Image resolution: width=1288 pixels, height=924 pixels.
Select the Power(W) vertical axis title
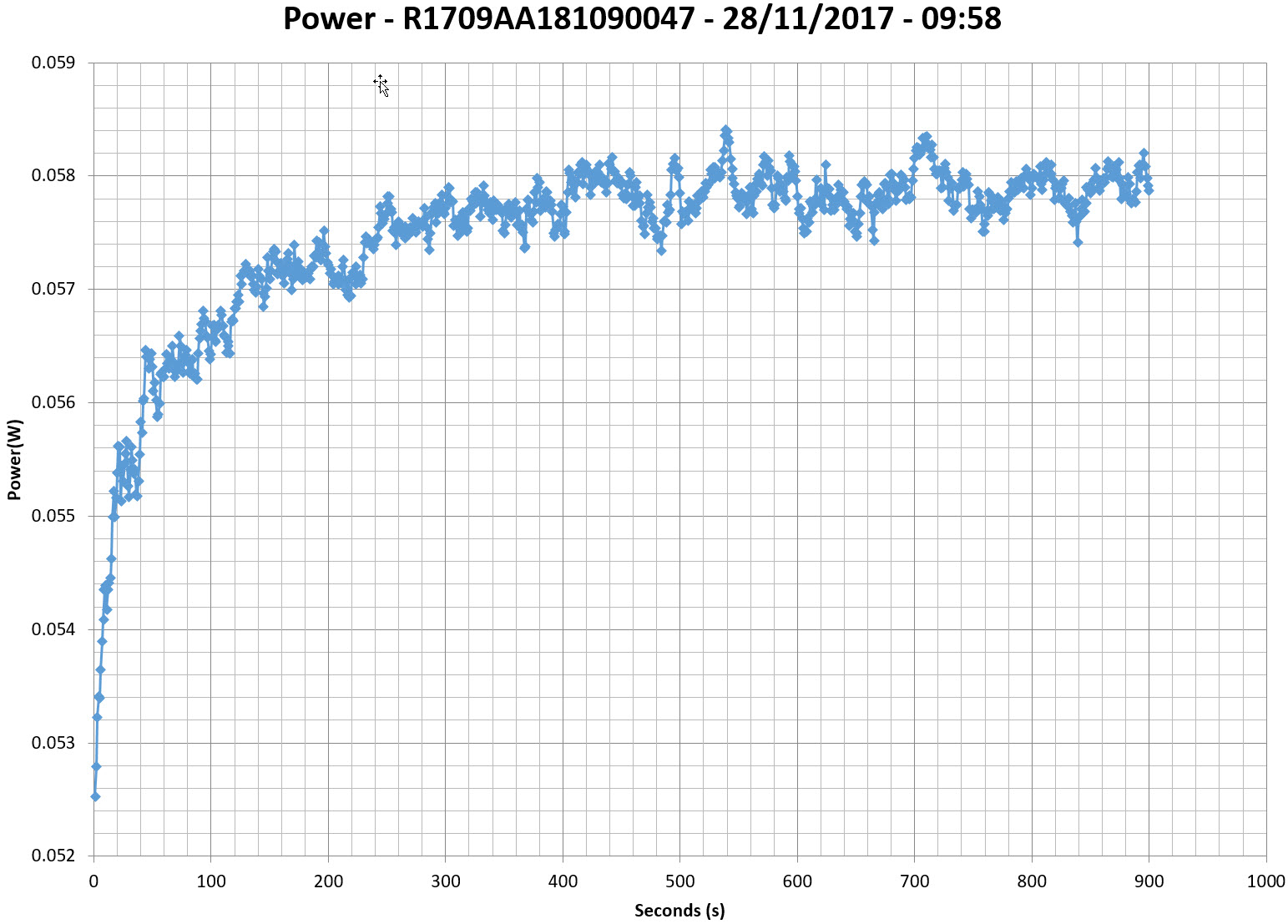coord(14,459)
